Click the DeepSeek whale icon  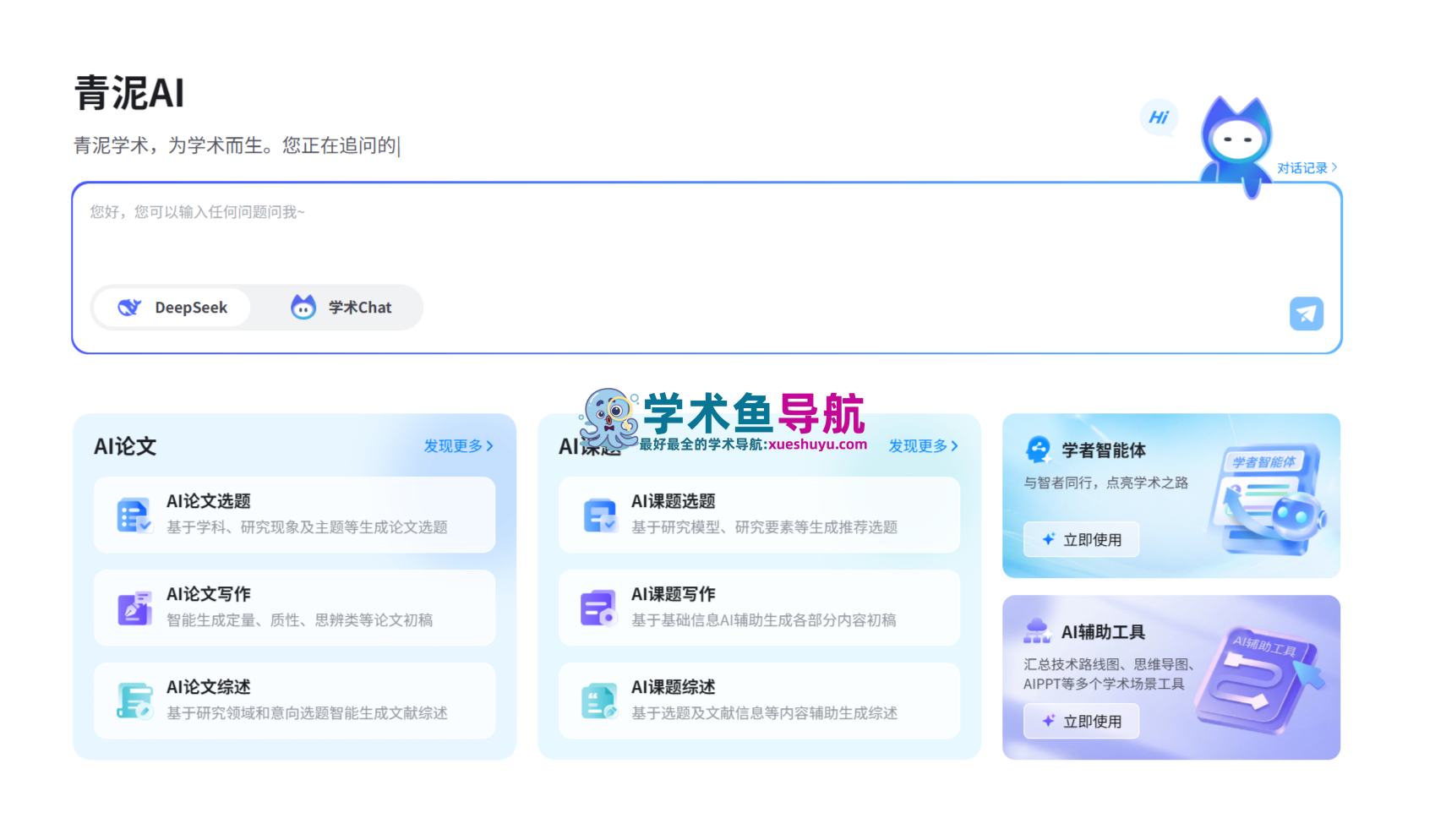130,307
